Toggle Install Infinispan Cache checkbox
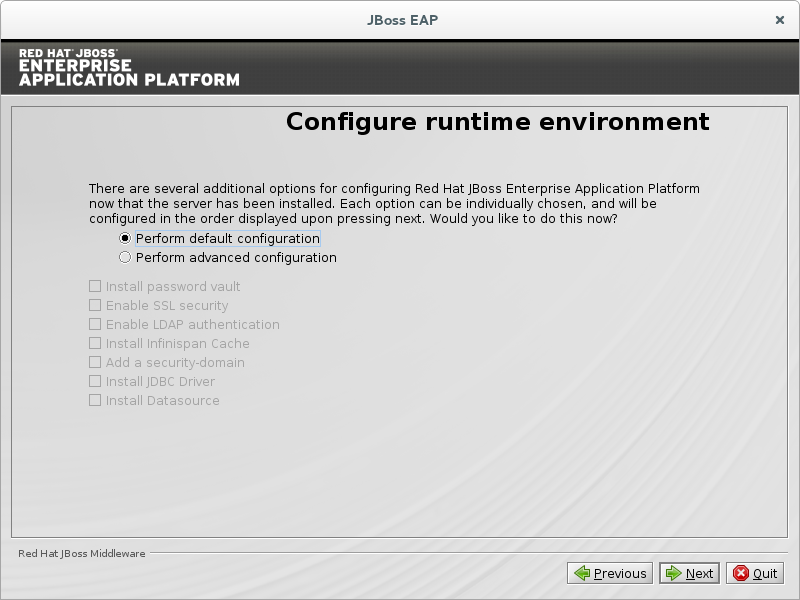Screen dimensions: 800x600 tap(95, 344)
